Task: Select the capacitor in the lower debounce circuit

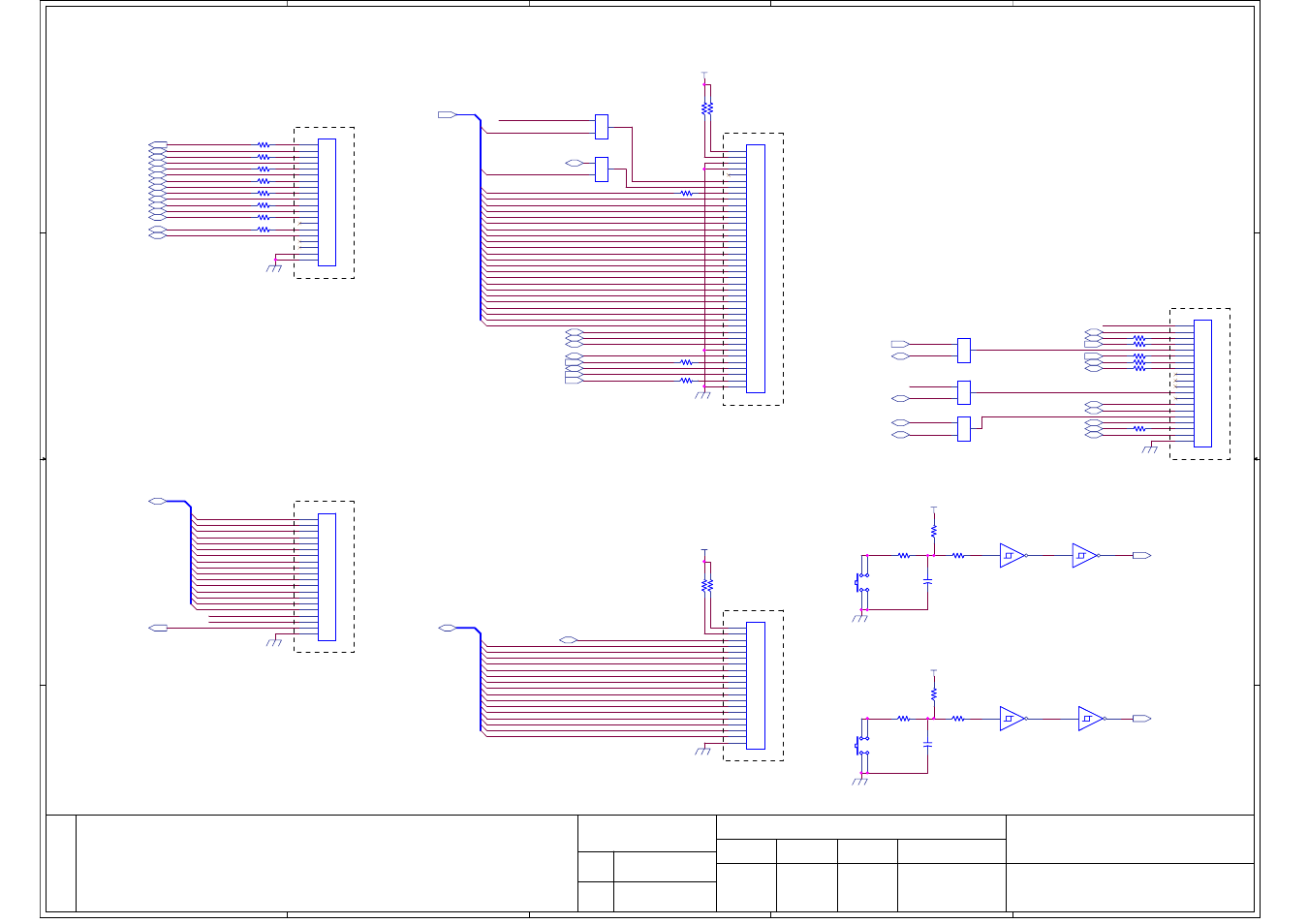Action: point(928,744)
